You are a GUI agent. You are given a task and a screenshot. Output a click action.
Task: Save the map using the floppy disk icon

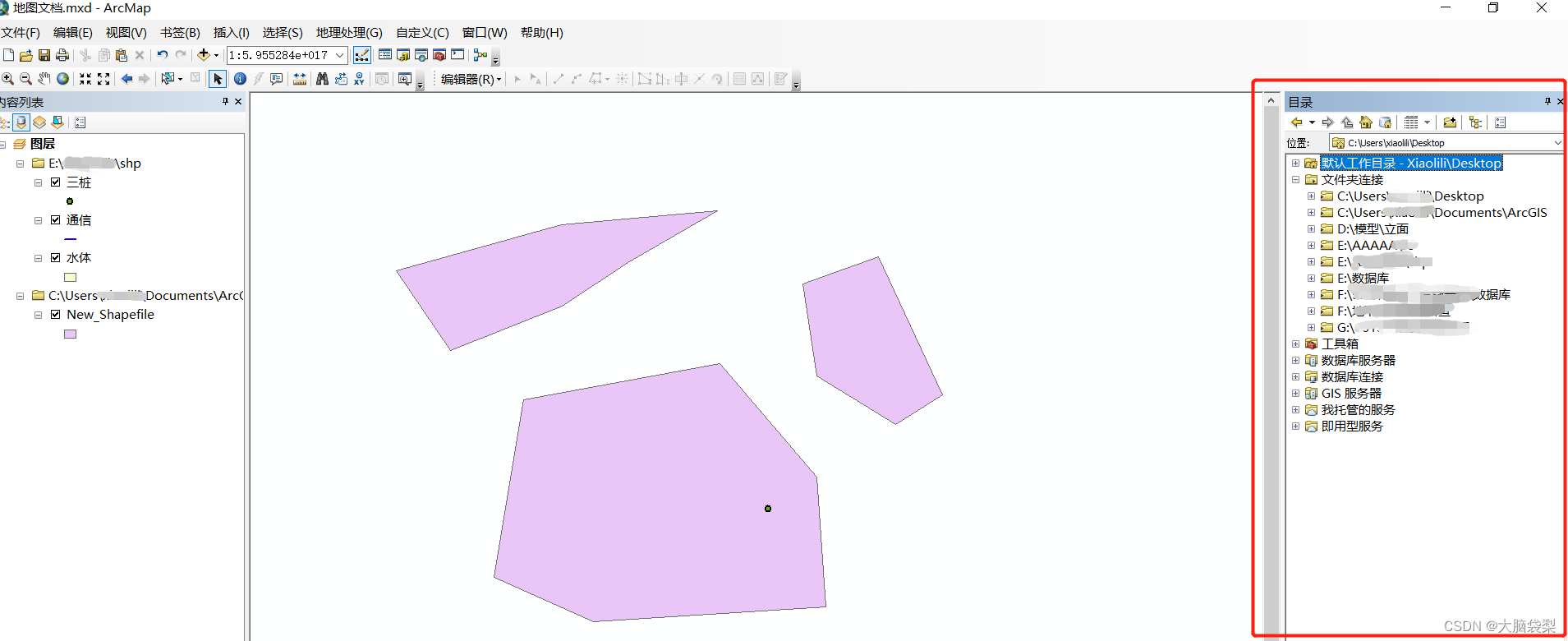(44, 55)
